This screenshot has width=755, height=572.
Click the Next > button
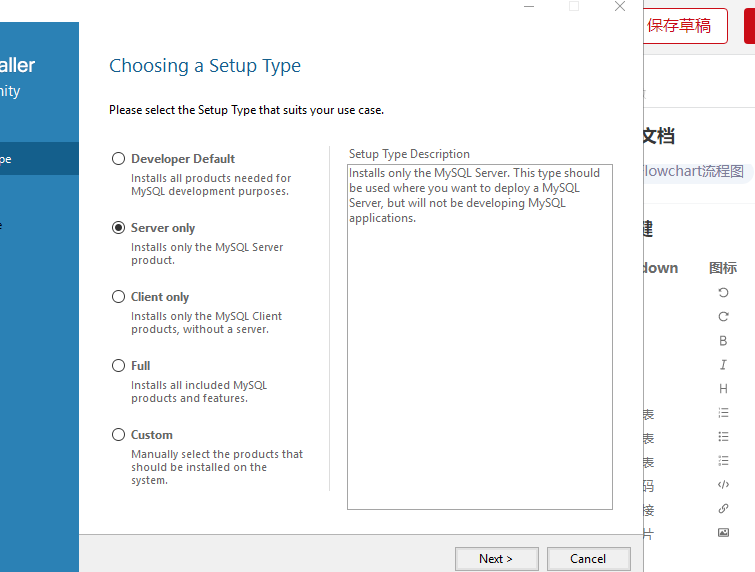(x=496, y=559)
